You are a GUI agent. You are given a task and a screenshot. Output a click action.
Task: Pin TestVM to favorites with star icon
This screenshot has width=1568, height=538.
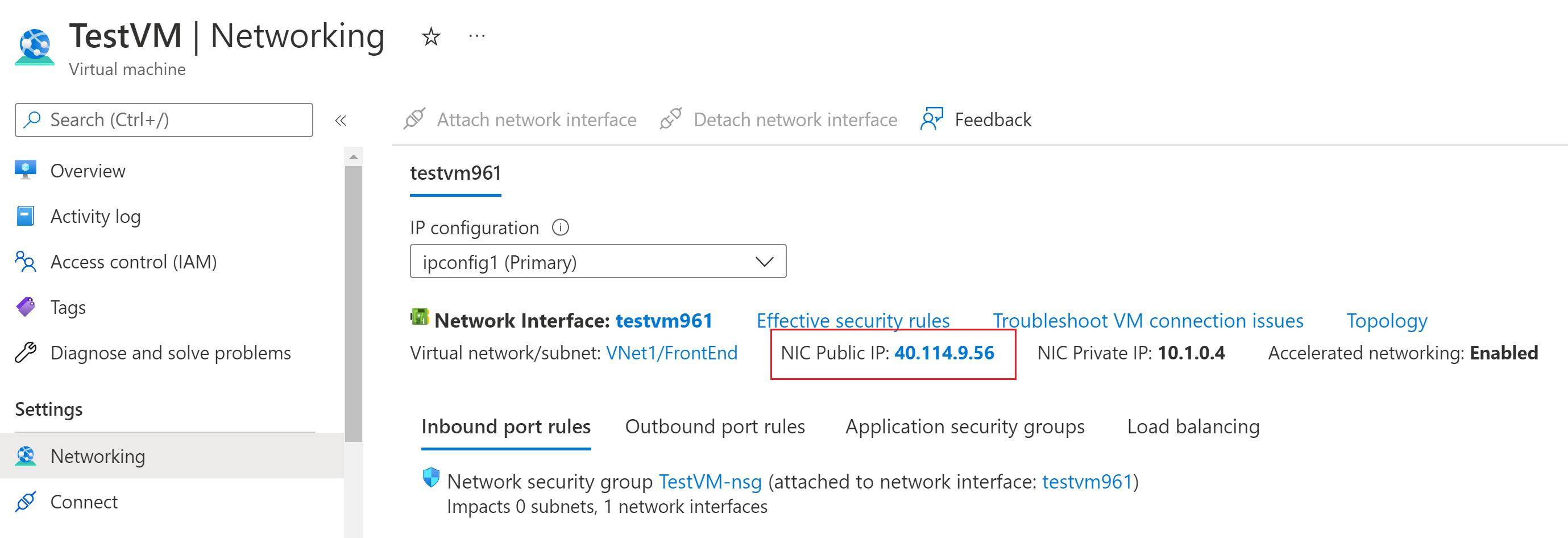pyautogui.click(x=431, y=37)
